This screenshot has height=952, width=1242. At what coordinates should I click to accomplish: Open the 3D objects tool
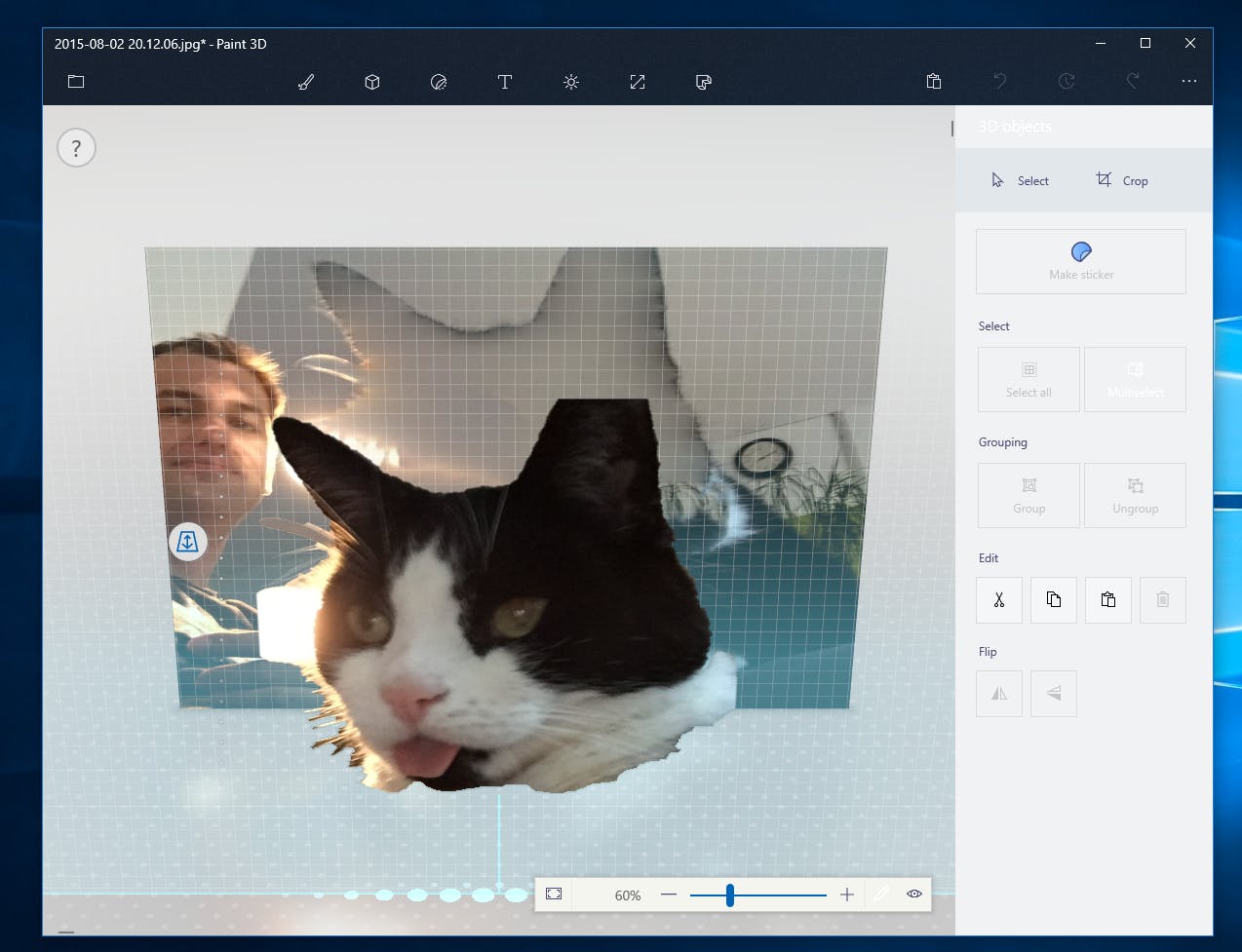point(372,82)
